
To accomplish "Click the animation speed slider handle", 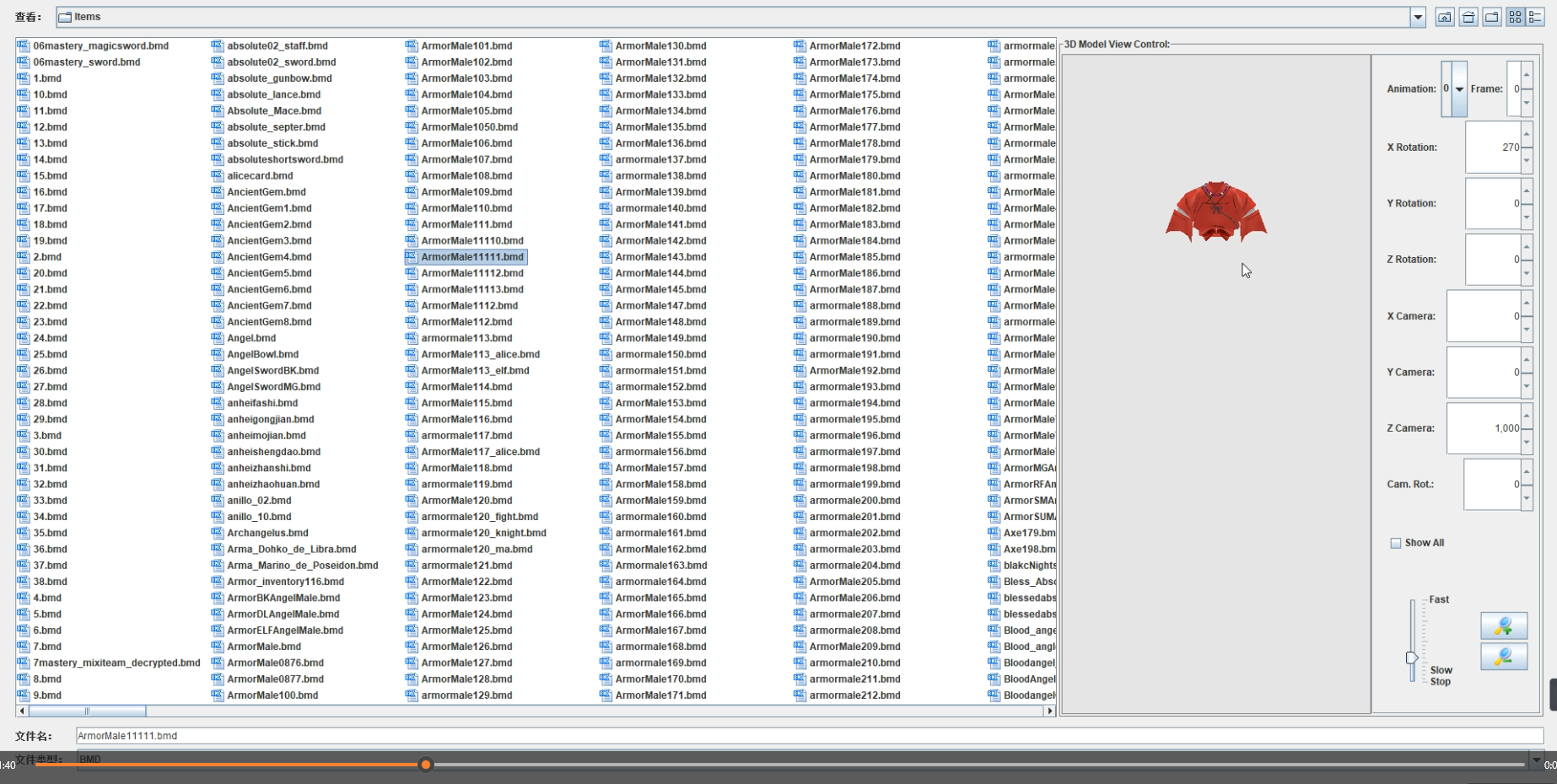I will click(x=1412, y=658).
